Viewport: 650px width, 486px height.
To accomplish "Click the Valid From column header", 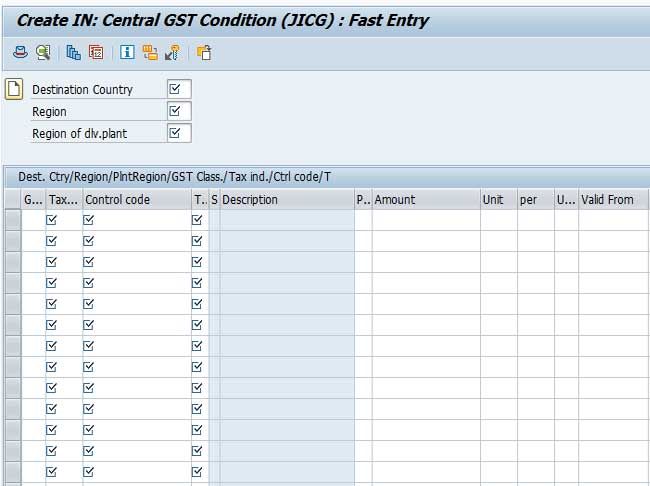I will pyautogui.click(x=614, y=199).
